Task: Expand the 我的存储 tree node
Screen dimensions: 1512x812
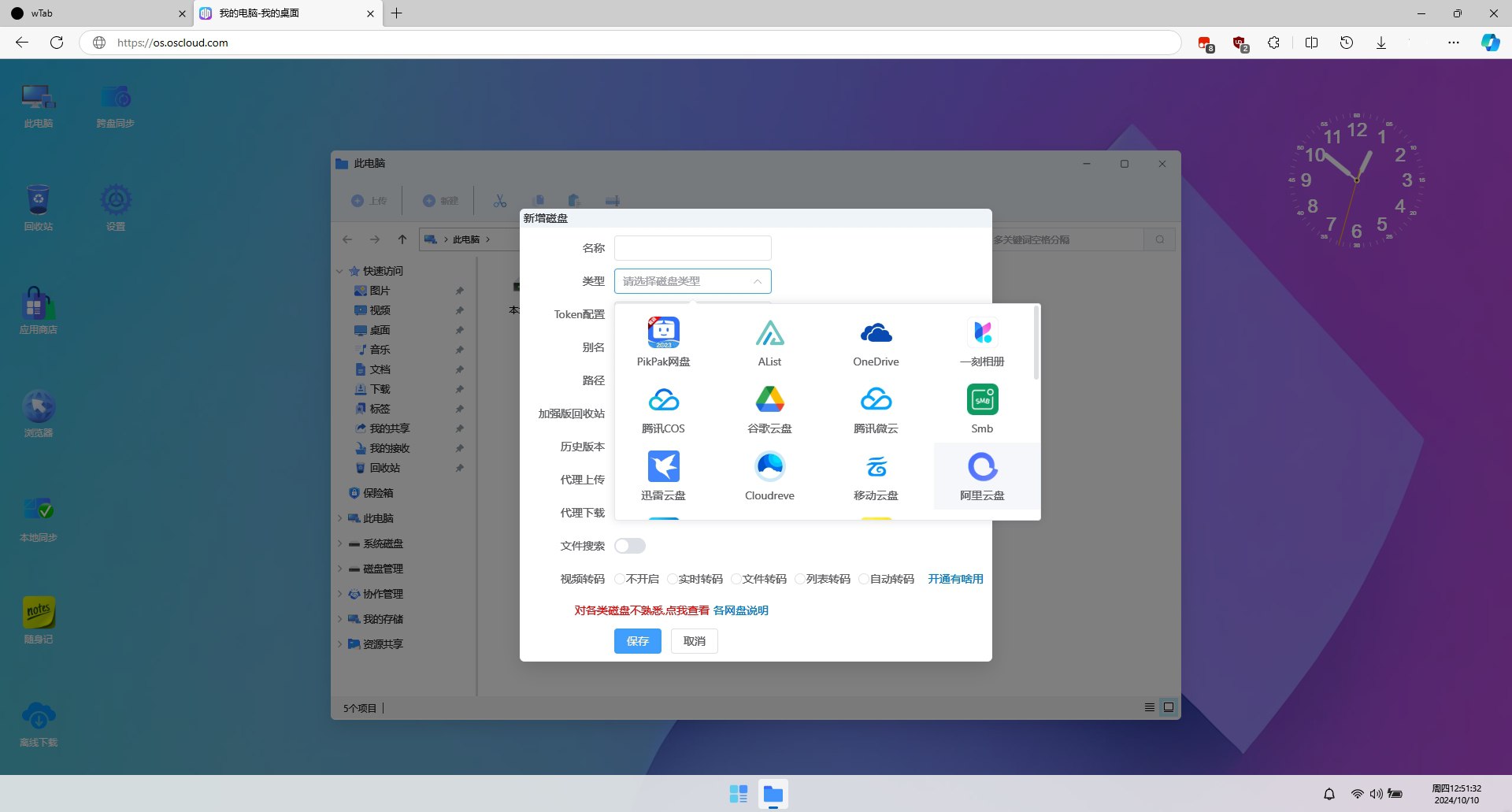Action: tap(339, 619)
